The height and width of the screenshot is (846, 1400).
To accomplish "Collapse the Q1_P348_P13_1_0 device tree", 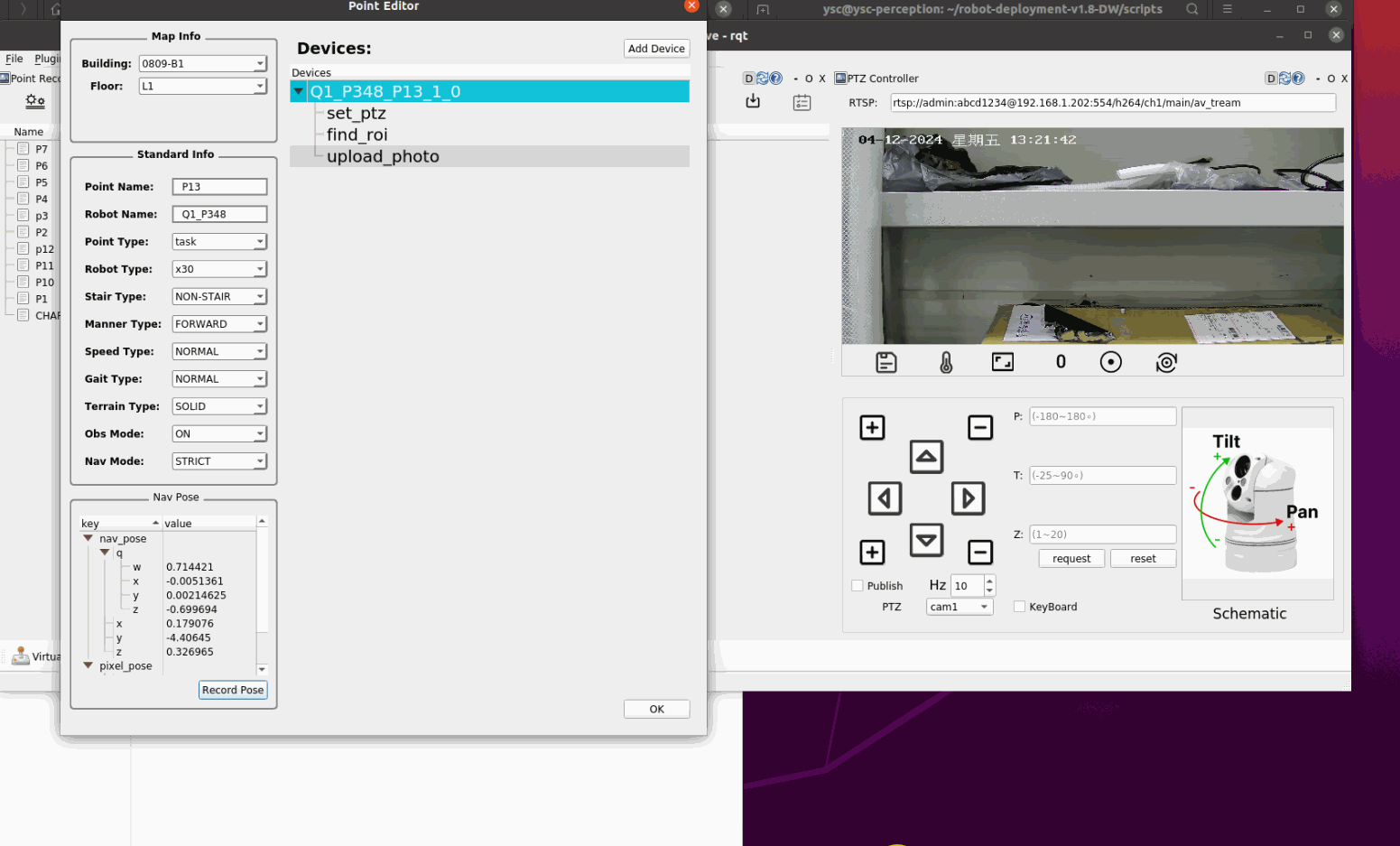I will [299, 91].
